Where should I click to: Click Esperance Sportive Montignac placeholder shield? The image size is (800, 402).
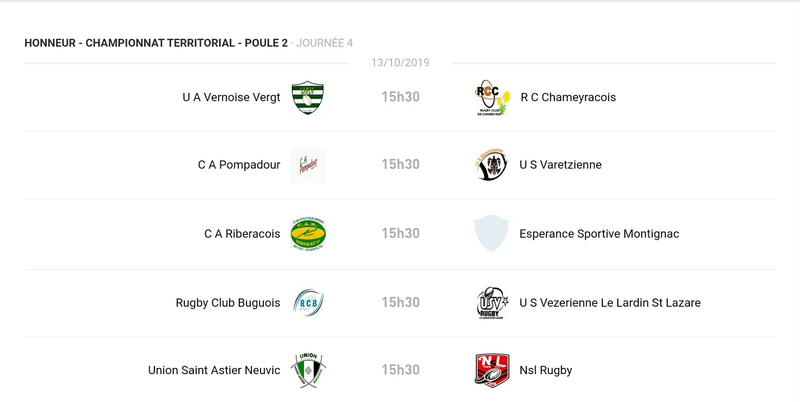pos(491,234)
